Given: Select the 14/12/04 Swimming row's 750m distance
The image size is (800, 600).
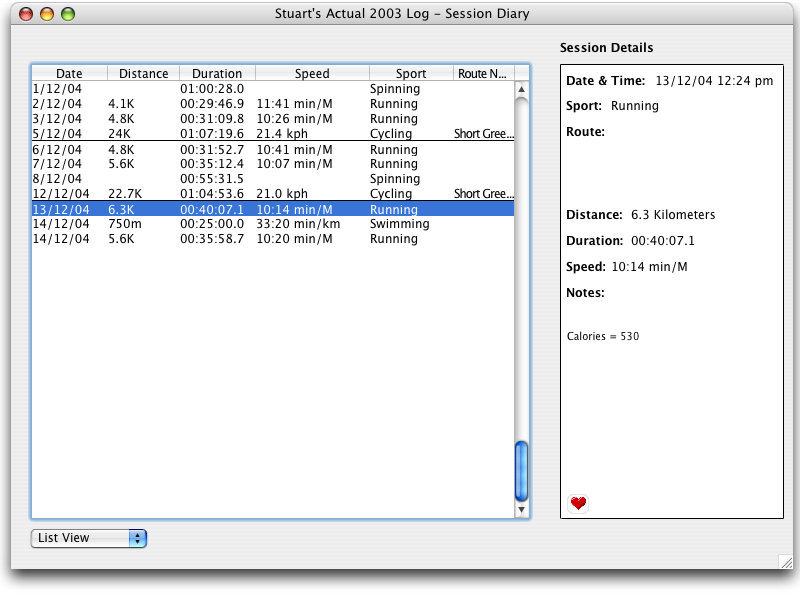Looking at the screenshot, I should [125, 223].
